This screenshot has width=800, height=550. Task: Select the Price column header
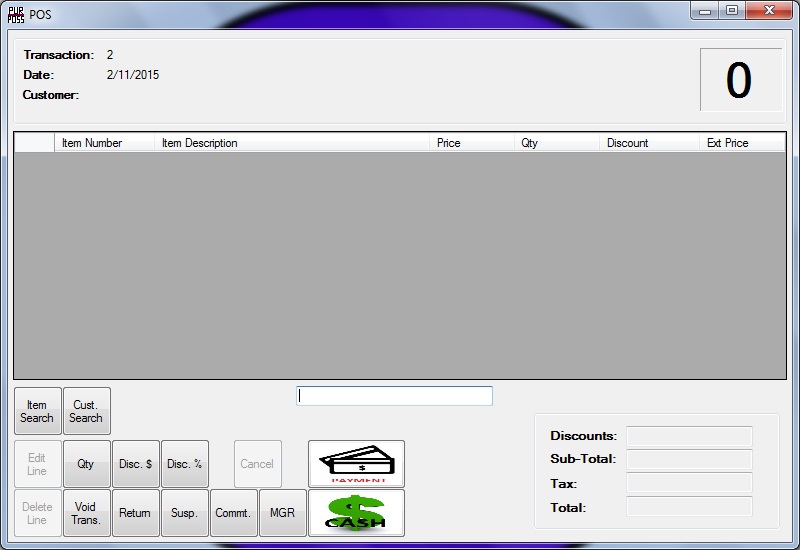pos(471,143)
